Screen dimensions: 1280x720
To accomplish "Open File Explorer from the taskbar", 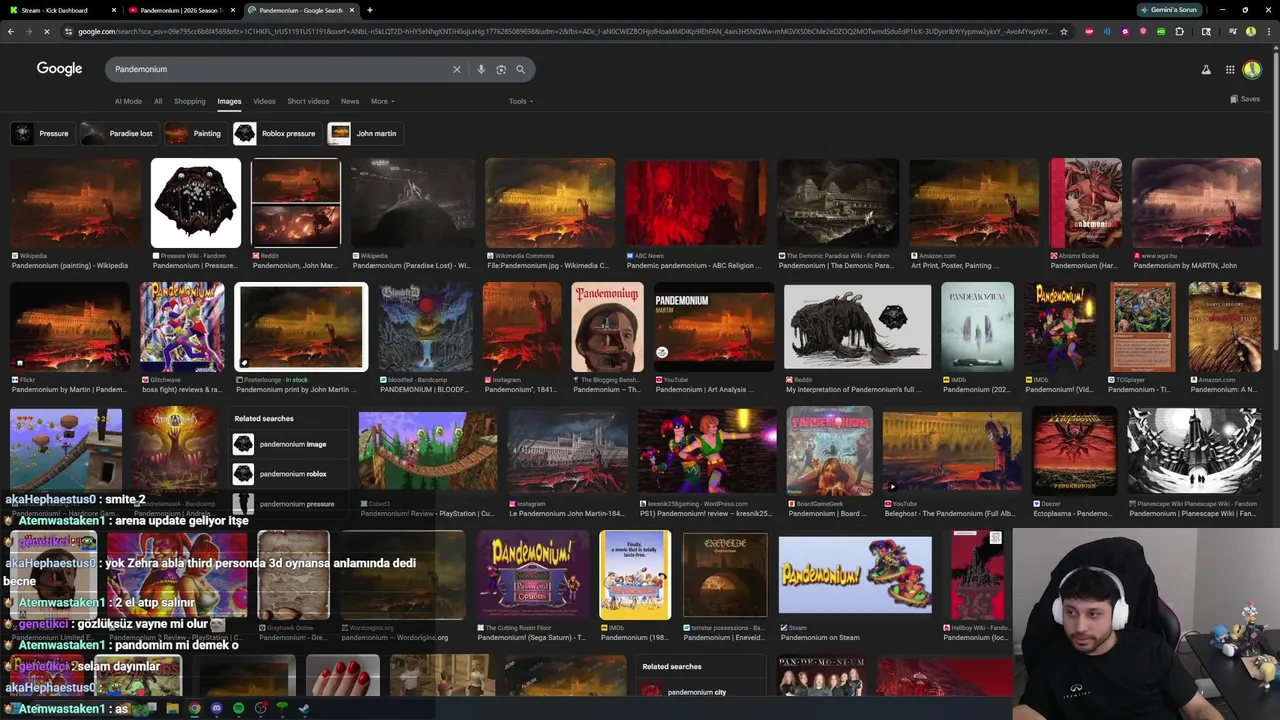I will 172,709.
